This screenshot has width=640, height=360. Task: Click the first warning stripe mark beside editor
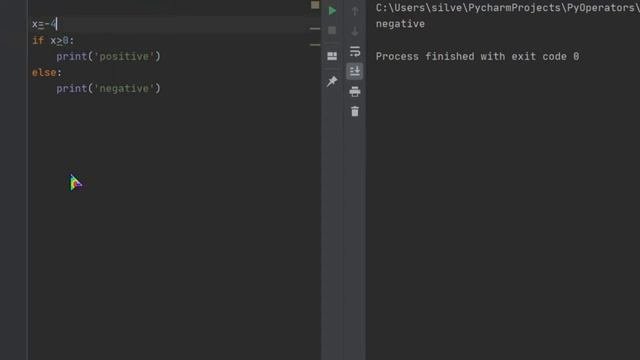click(x=315, y=29)
